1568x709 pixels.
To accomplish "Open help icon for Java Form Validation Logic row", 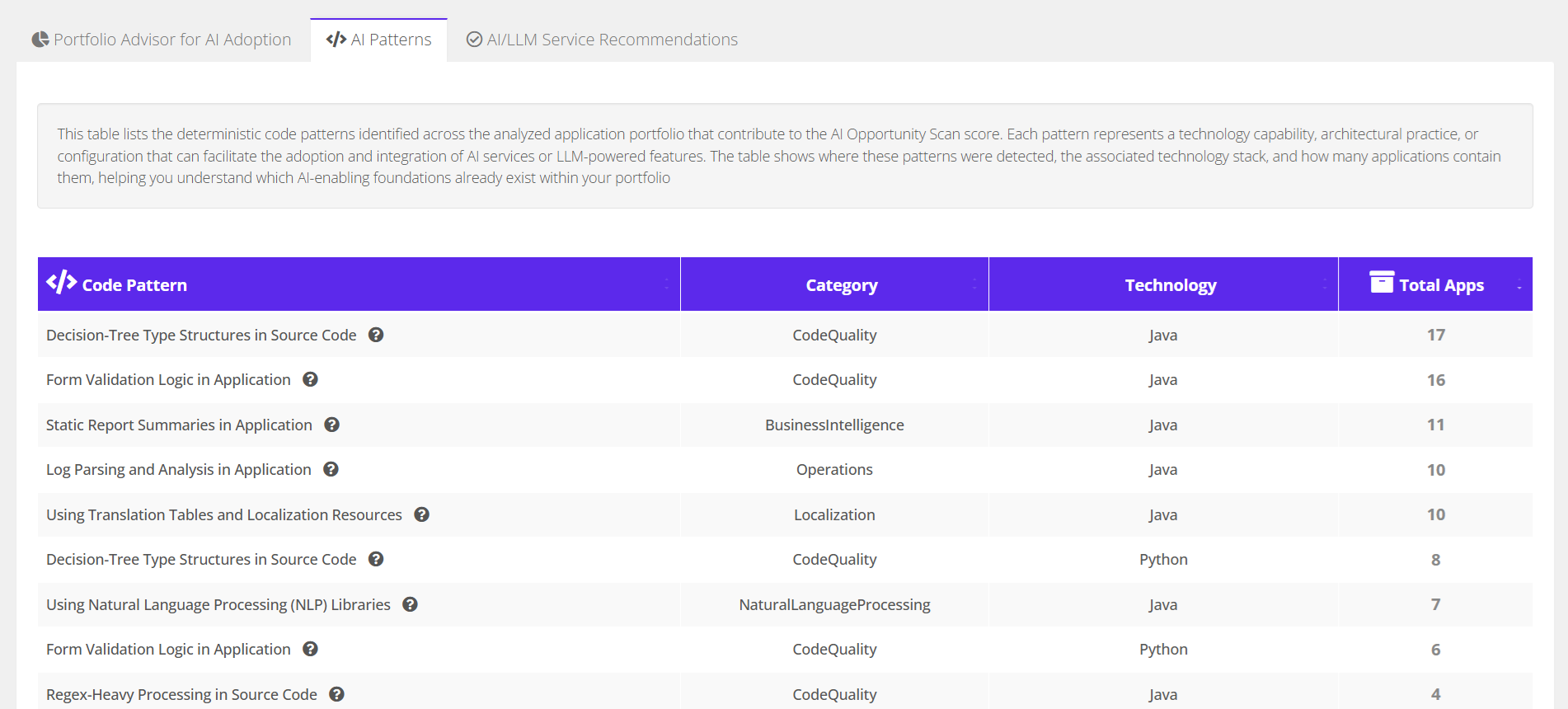I will (310, 379).
